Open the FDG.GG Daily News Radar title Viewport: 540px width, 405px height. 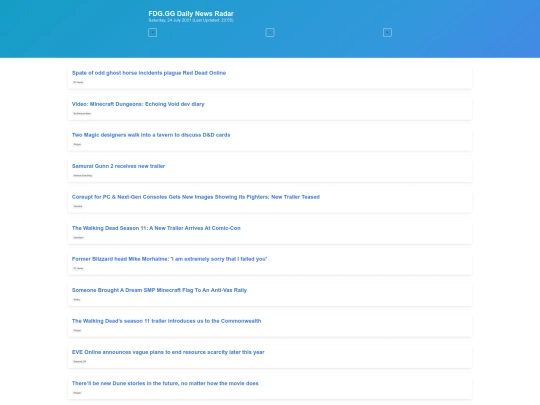point(191,14)
